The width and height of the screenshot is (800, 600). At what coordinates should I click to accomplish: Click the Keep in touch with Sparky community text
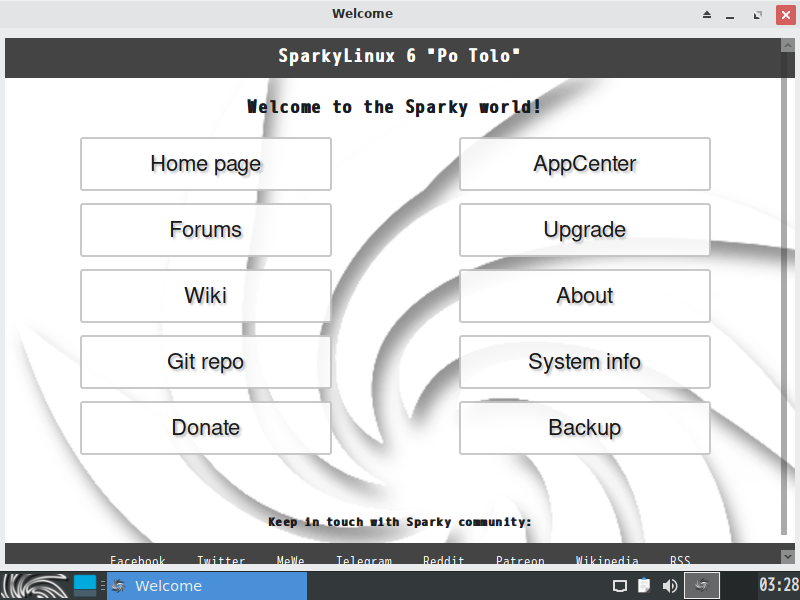tap(399, 522)
